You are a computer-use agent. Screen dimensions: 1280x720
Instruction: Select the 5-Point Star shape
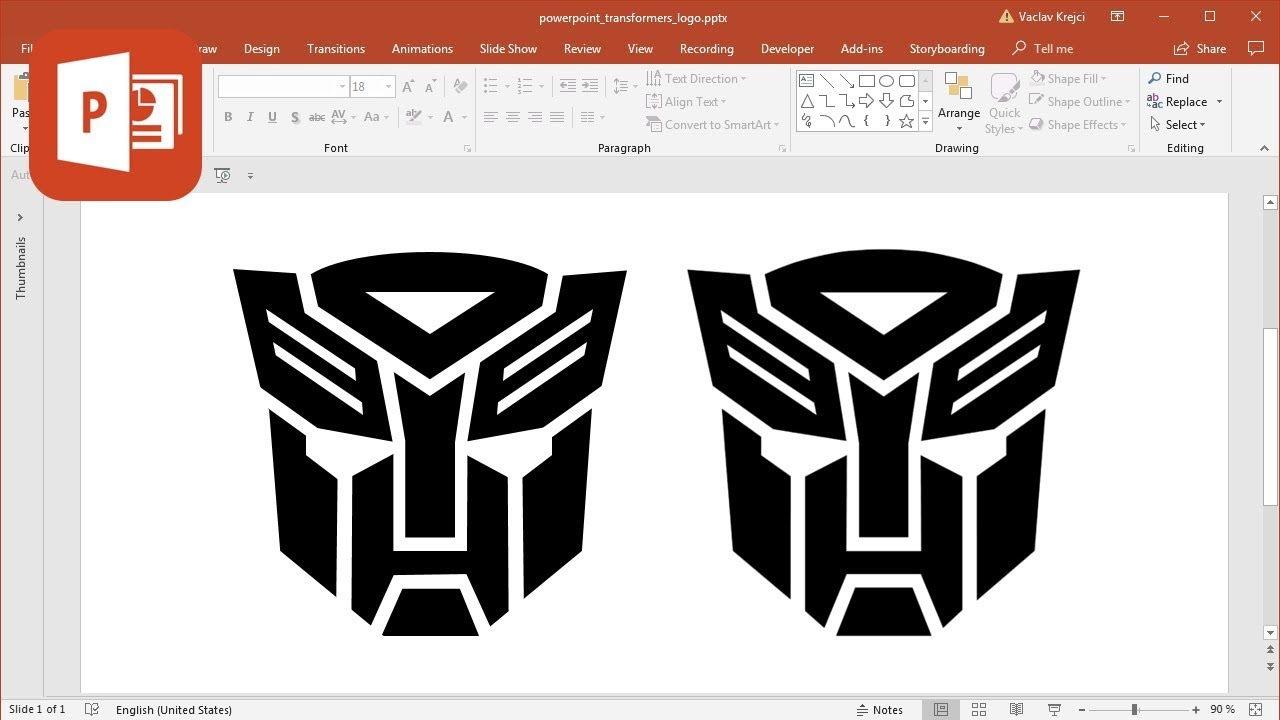tap(906, 121)
